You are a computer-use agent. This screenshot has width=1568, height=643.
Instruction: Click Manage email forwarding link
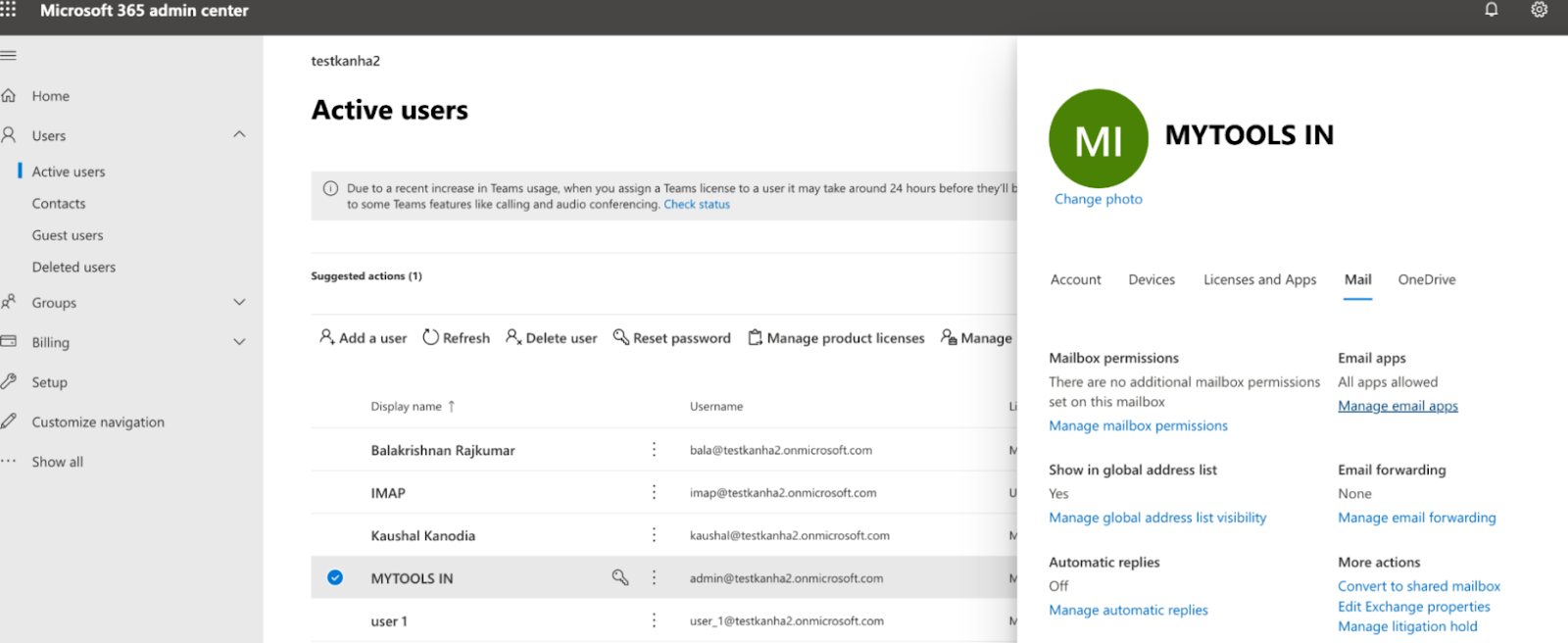tap(1416, 518)
